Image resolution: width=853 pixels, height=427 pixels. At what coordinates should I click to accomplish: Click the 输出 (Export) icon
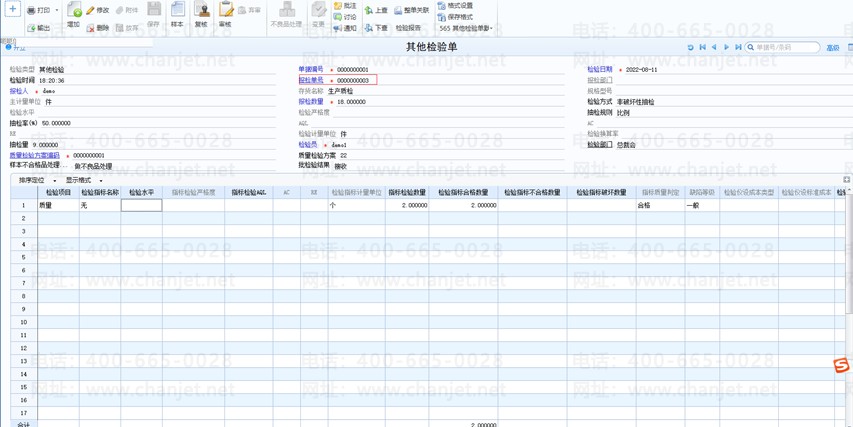pos(38,28)
